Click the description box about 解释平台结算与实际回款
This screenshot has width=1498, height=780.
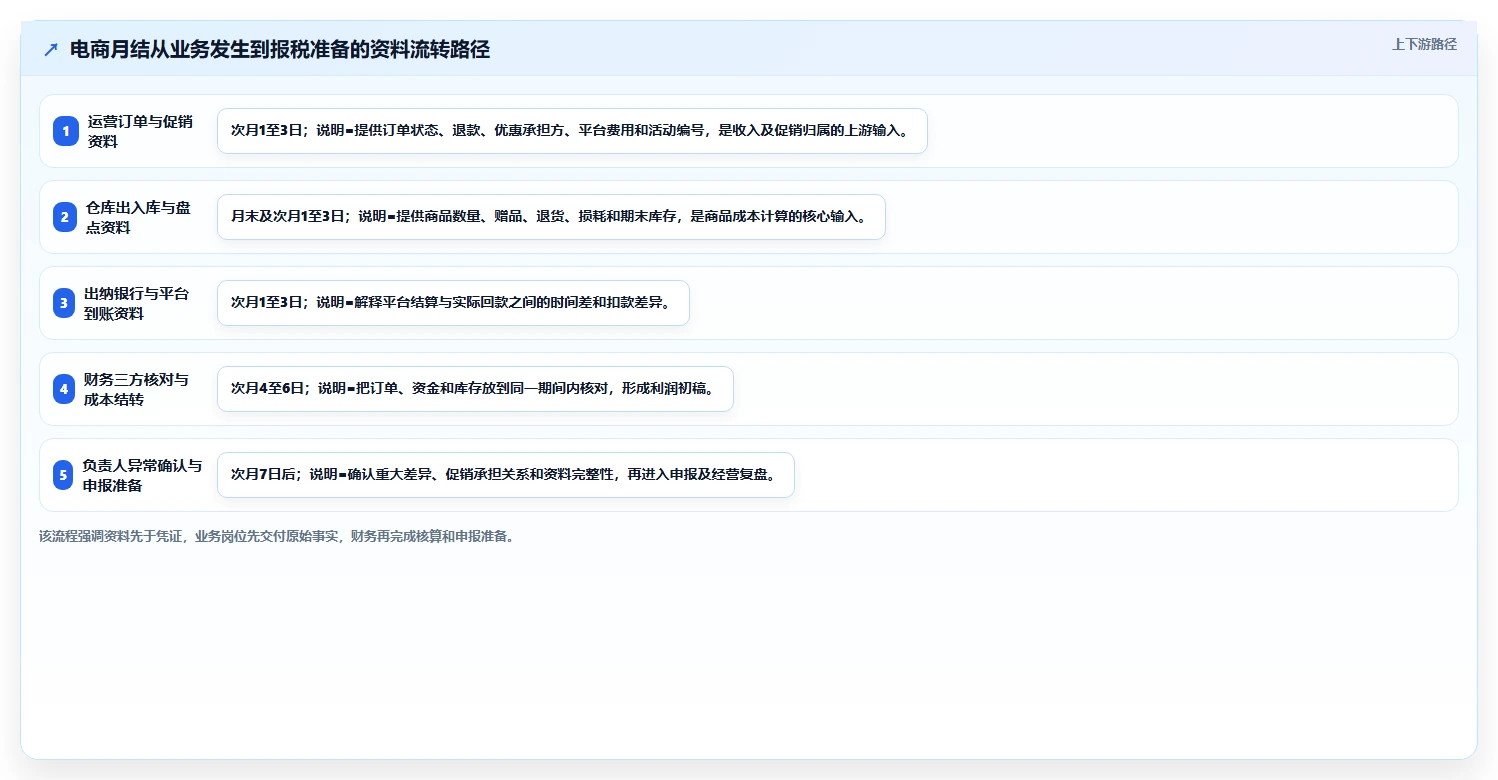[x=453, y=303]
